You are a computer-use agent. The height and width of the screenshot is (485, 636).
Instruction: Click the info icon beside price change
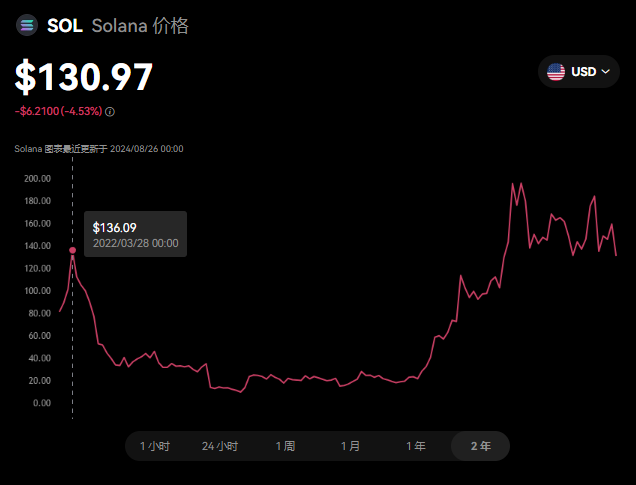pos(110,112)
